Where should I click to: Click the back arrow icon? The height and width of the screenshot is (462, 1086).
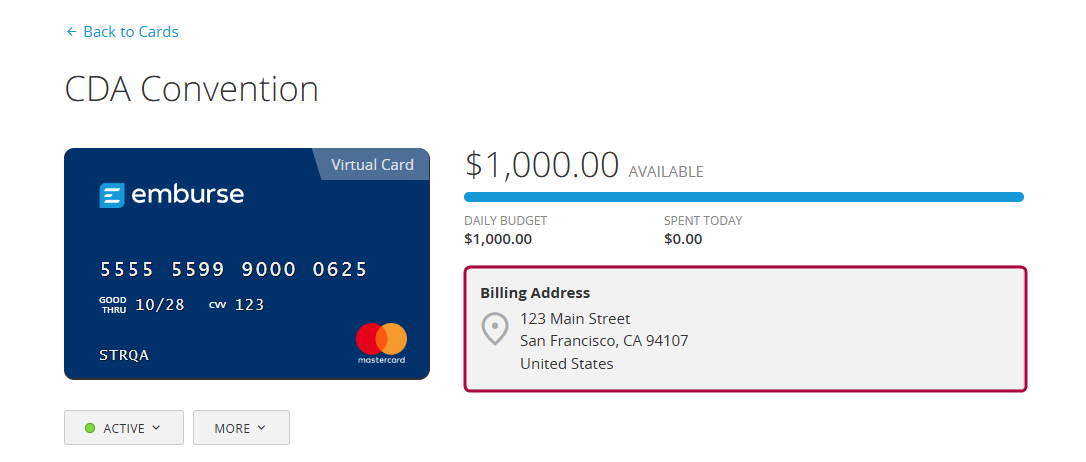71,32
